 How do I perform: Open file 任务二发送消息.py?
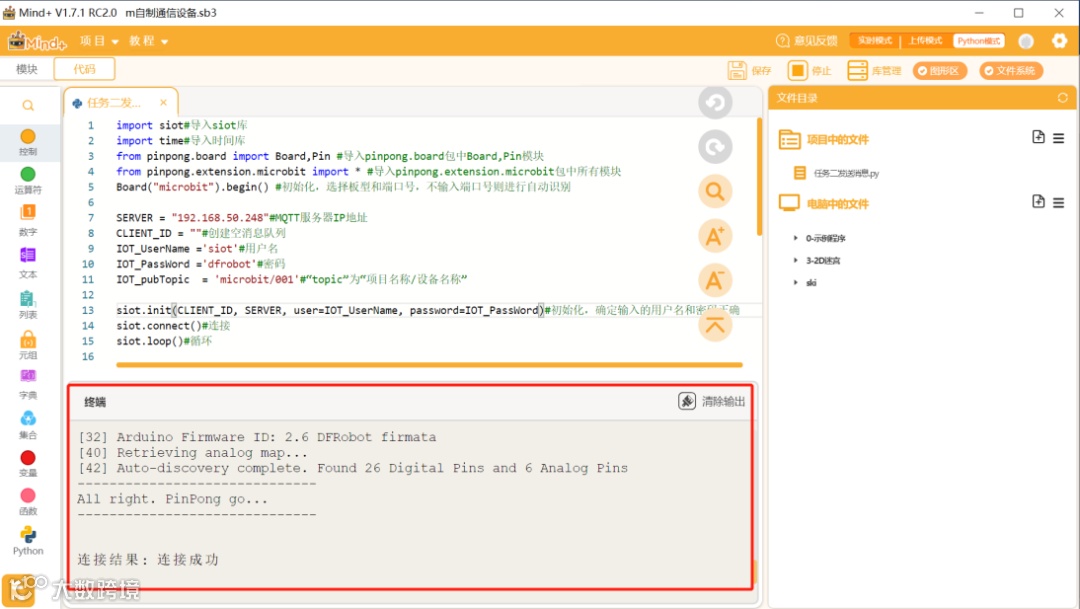(x=846, y=174)
